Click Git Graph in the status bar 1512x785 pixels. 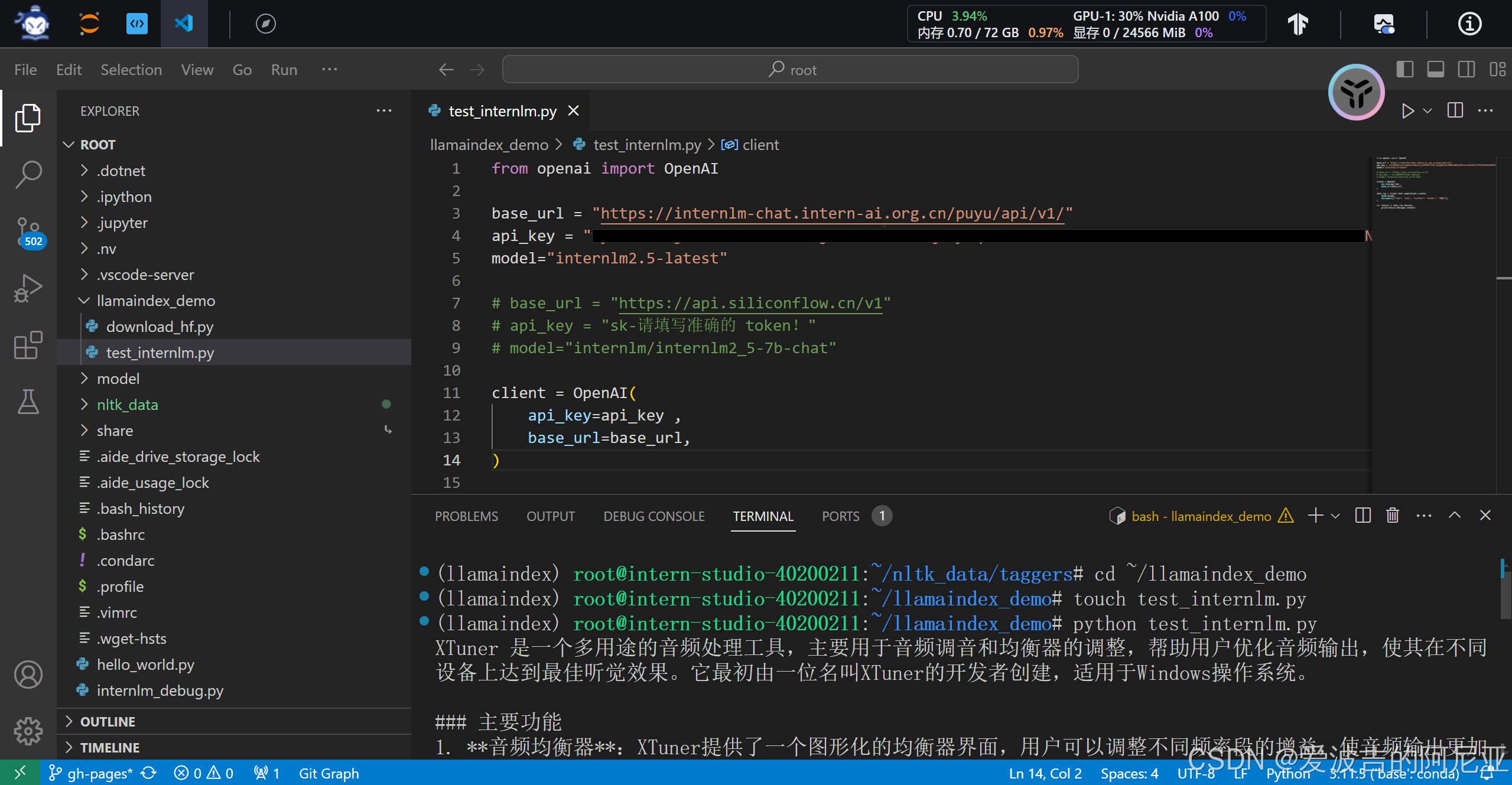(329, 773)
